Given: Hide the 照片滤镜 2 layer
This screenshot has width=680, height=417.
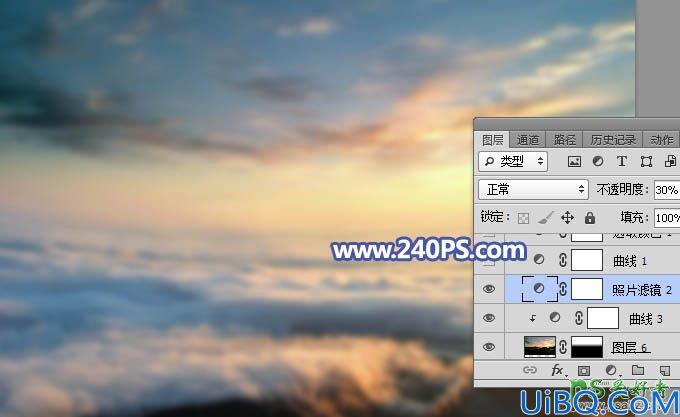Looking at the screenshot, I should [489, 289].
